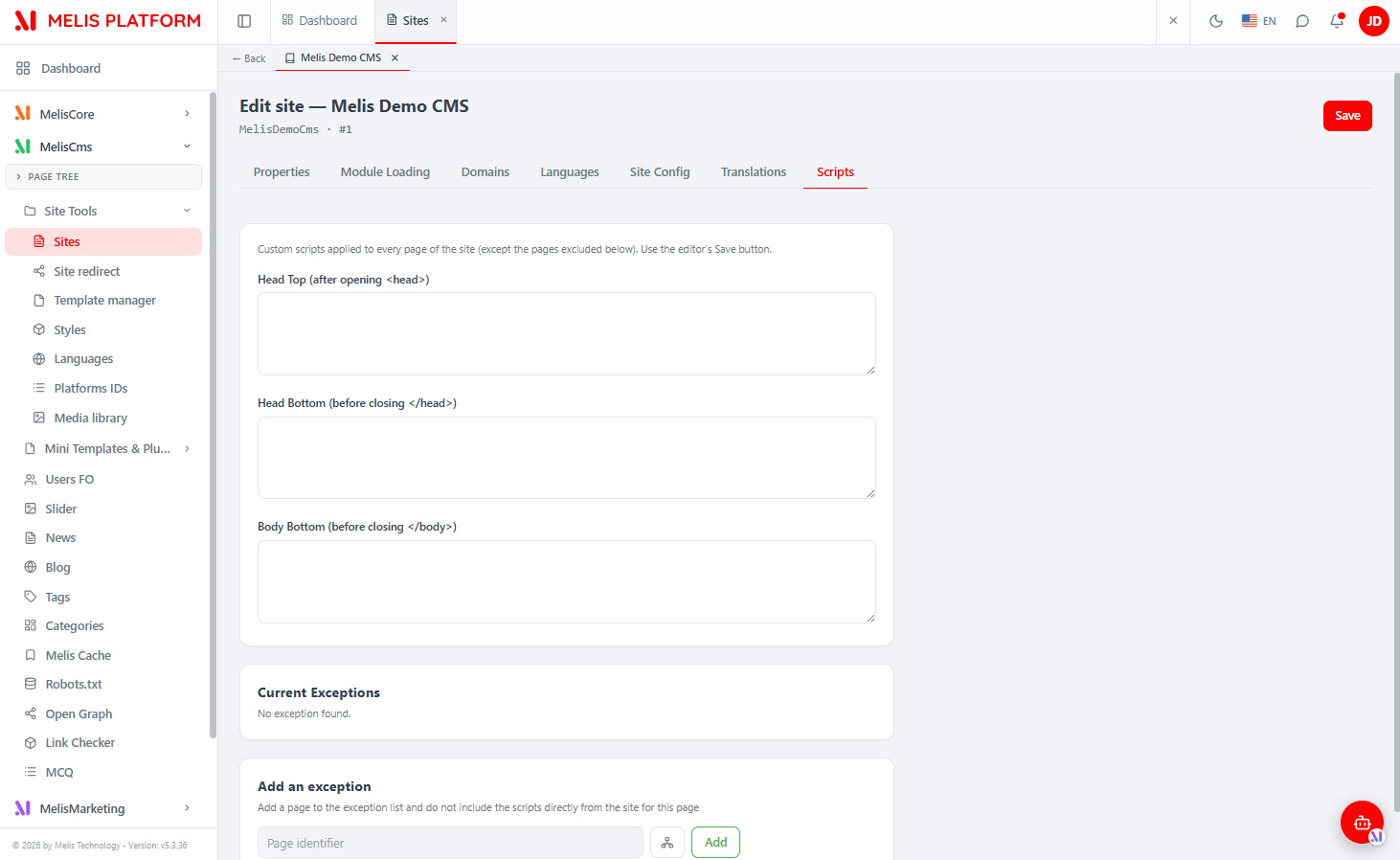Close all tabs X icon in header

point(1173,21)
